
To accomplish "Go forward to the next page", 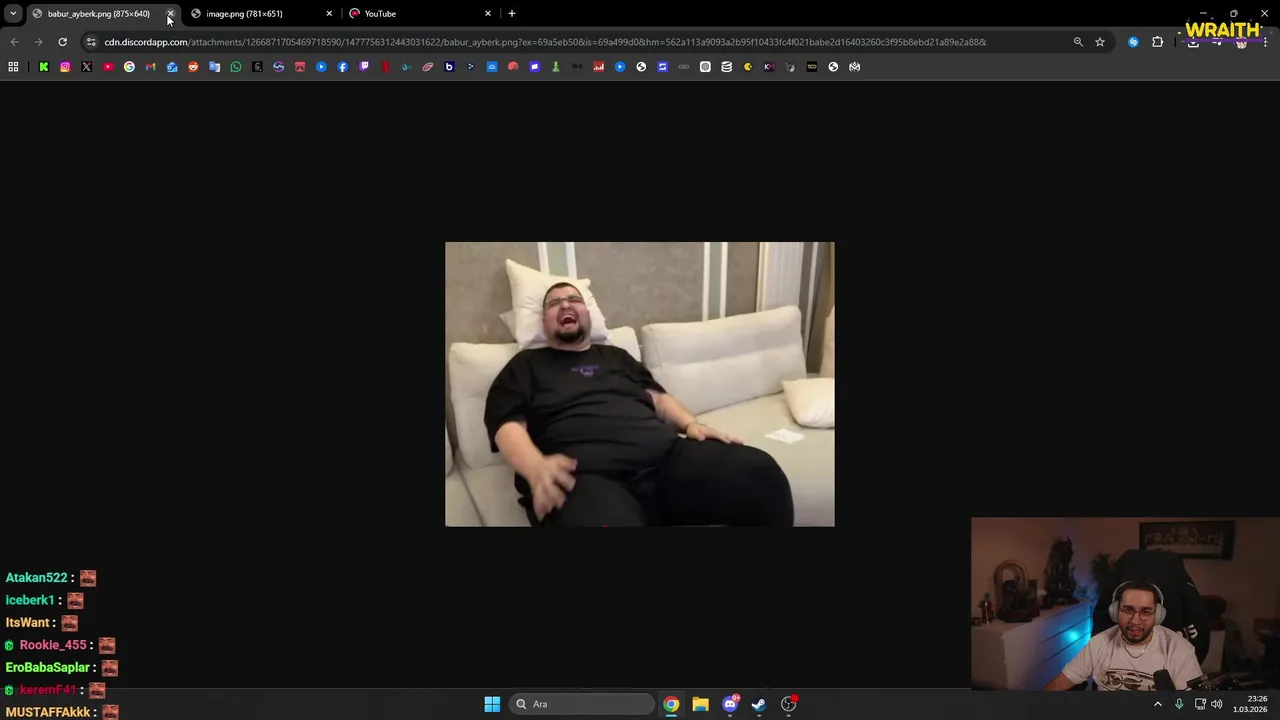I will coord(38,42).
